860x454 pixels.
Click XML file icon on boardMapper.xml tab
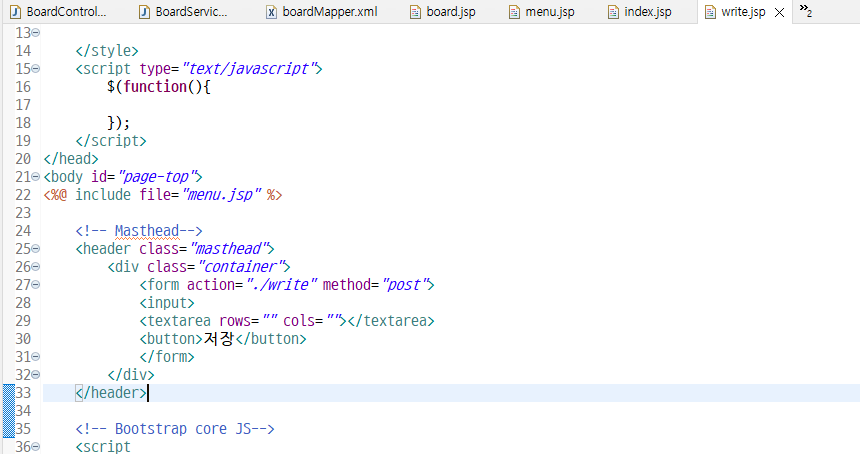pos(271,12)
